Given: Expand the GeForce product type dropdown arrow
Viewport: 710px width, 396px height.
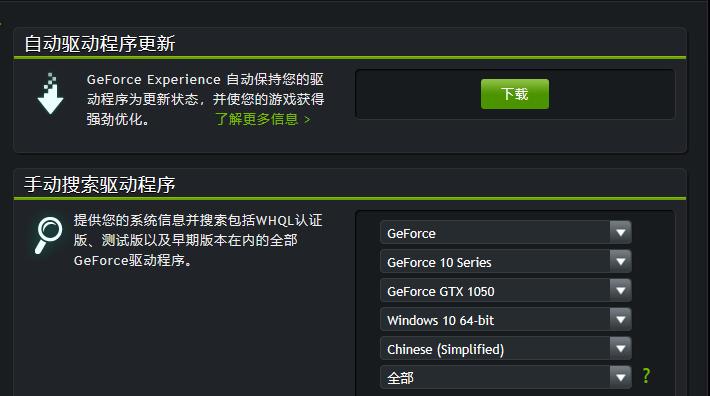Looking at the screenshot, I should [x=620, y=233].
